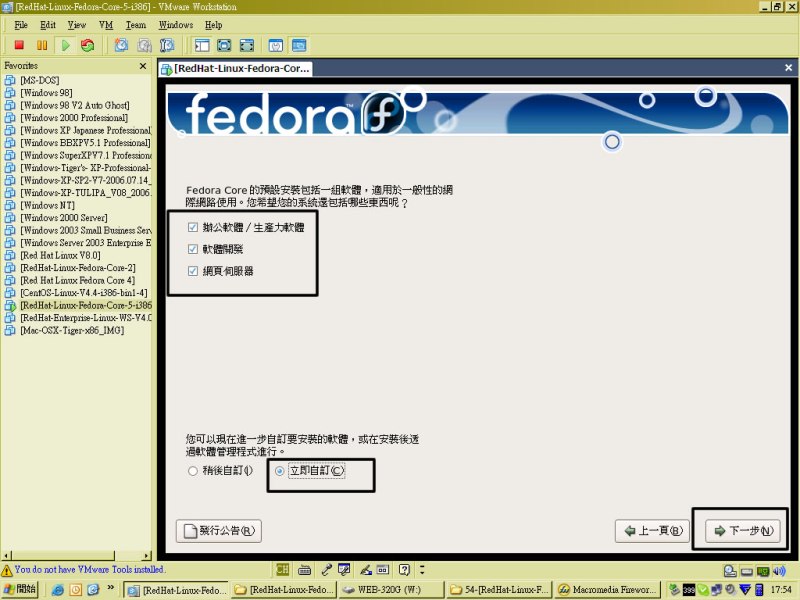Switch to Macromedia Fireworks taskbar button
Viewport: 800px width, 600px height.
point(607,590)
